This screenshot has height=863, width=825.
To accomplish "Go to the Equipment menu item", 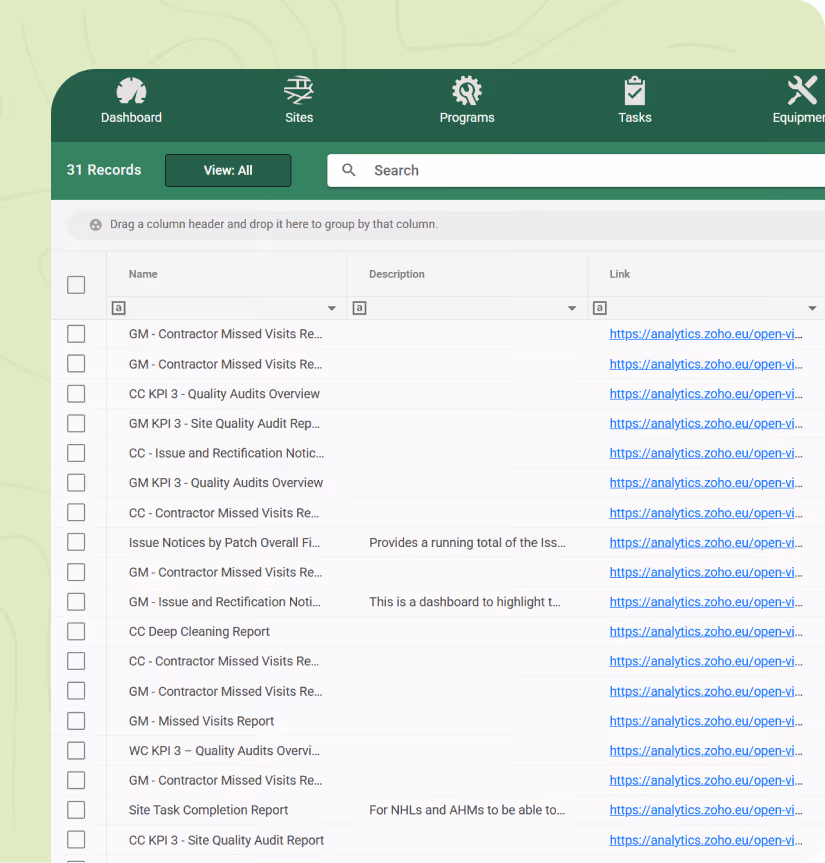I will [x=799, y=100].
